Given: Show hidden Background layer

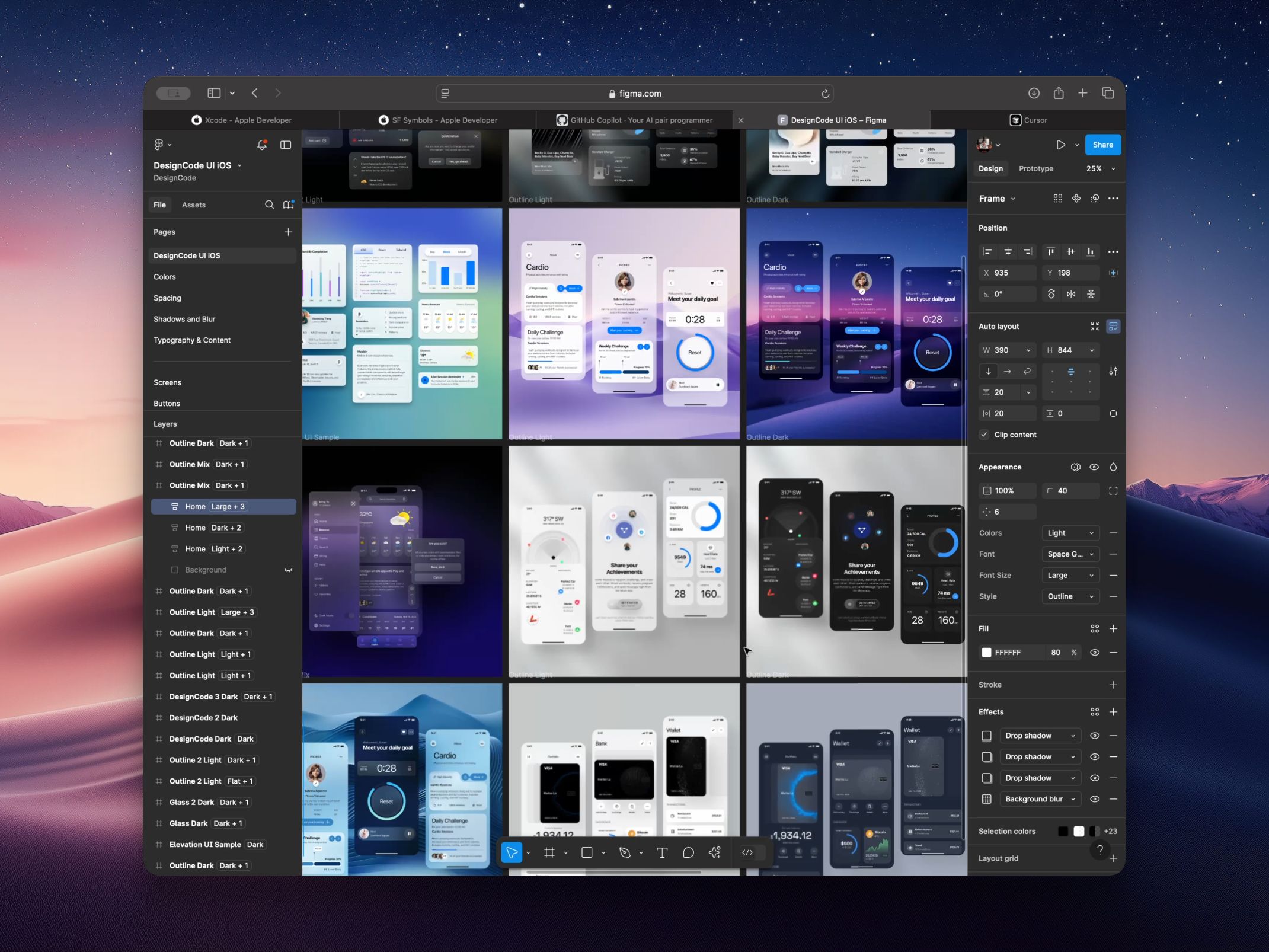Looking at the screenshot, I should [288, 570].
